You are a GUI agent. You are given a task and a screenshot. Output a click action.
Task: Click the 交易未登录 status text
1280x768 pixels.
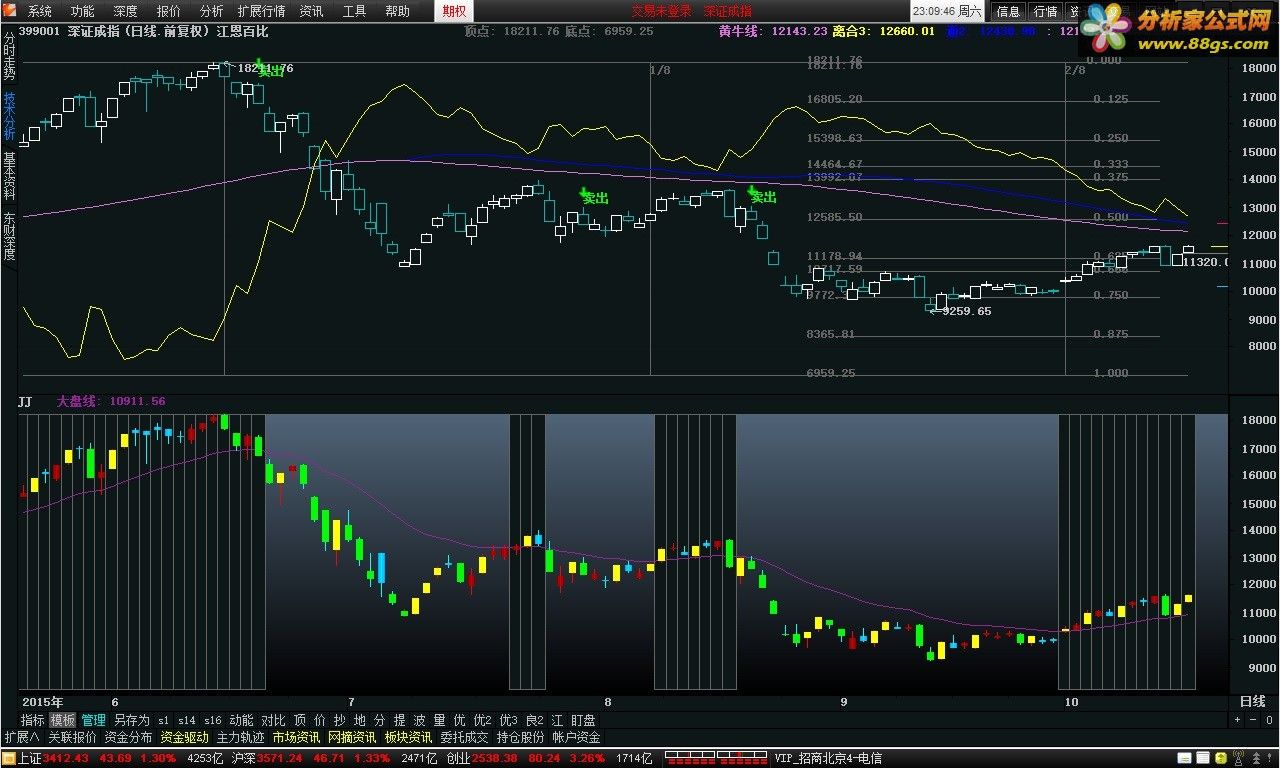coord(661,11)
